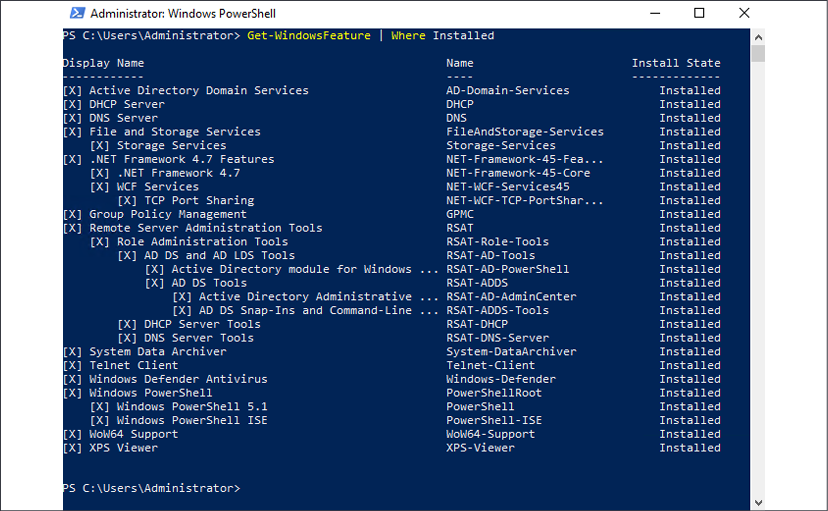Click the Windows PowerShell title bar text

[x=183, y=14]
